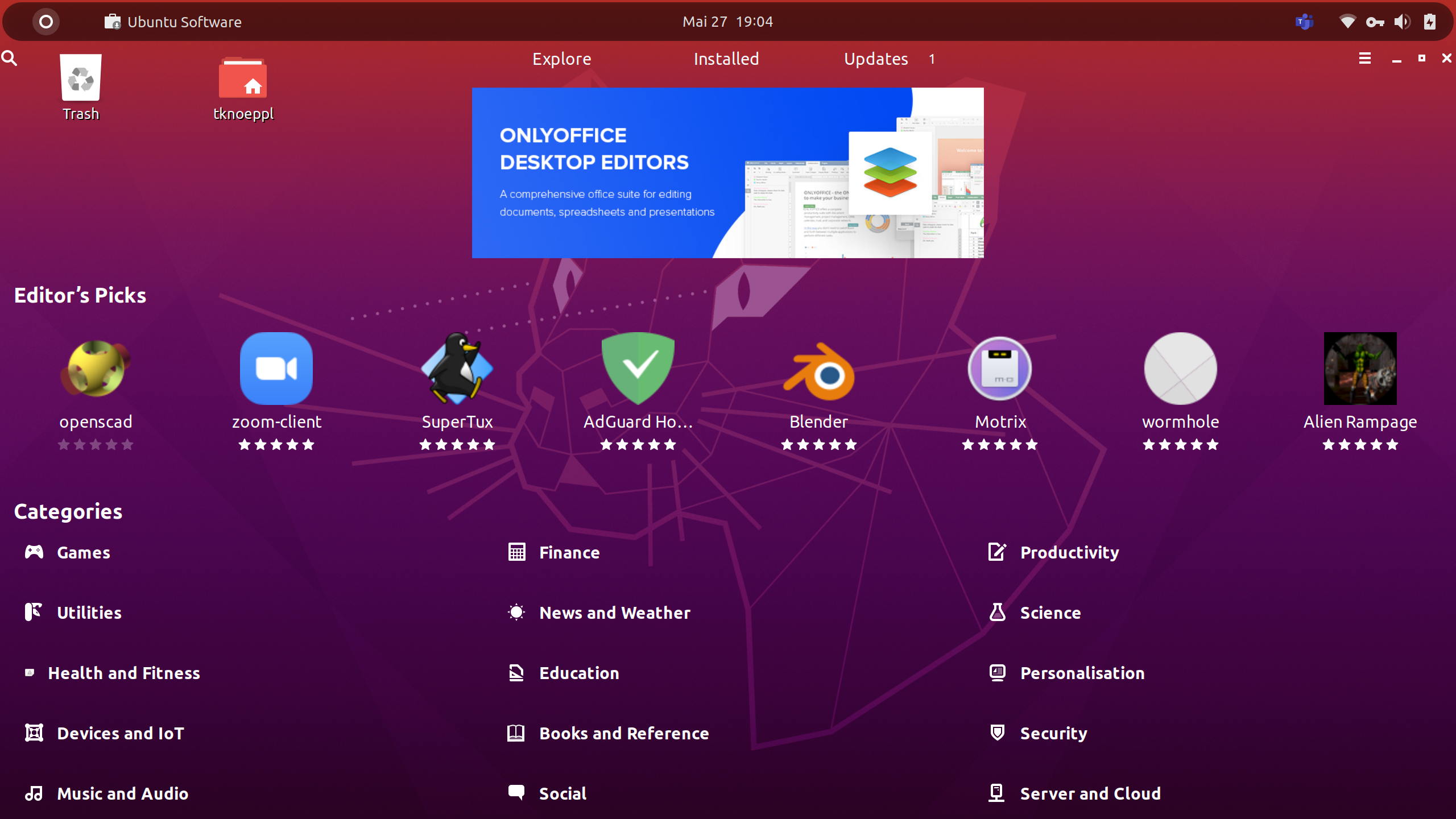Viewport: 1456px width, 819px height.
Task: Click the ONLYOFFICE Desktop Editors banner
Action: 727,173
